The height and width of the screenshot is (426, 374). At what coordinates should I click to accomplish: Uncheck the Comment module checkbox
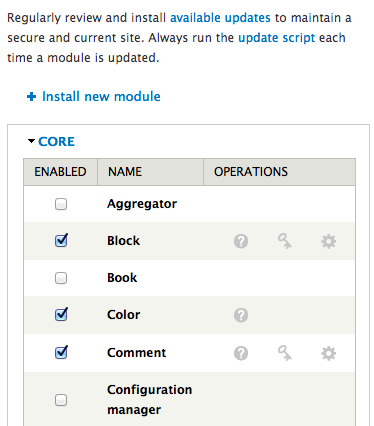(x=61, y=352)
